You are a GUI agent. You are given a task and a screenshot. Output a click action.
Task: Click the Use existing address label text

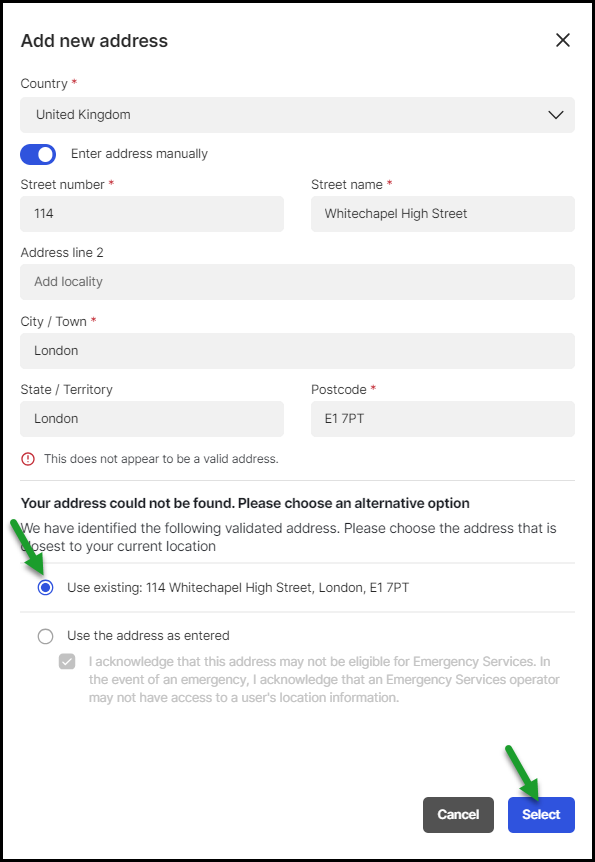[238, 588]
